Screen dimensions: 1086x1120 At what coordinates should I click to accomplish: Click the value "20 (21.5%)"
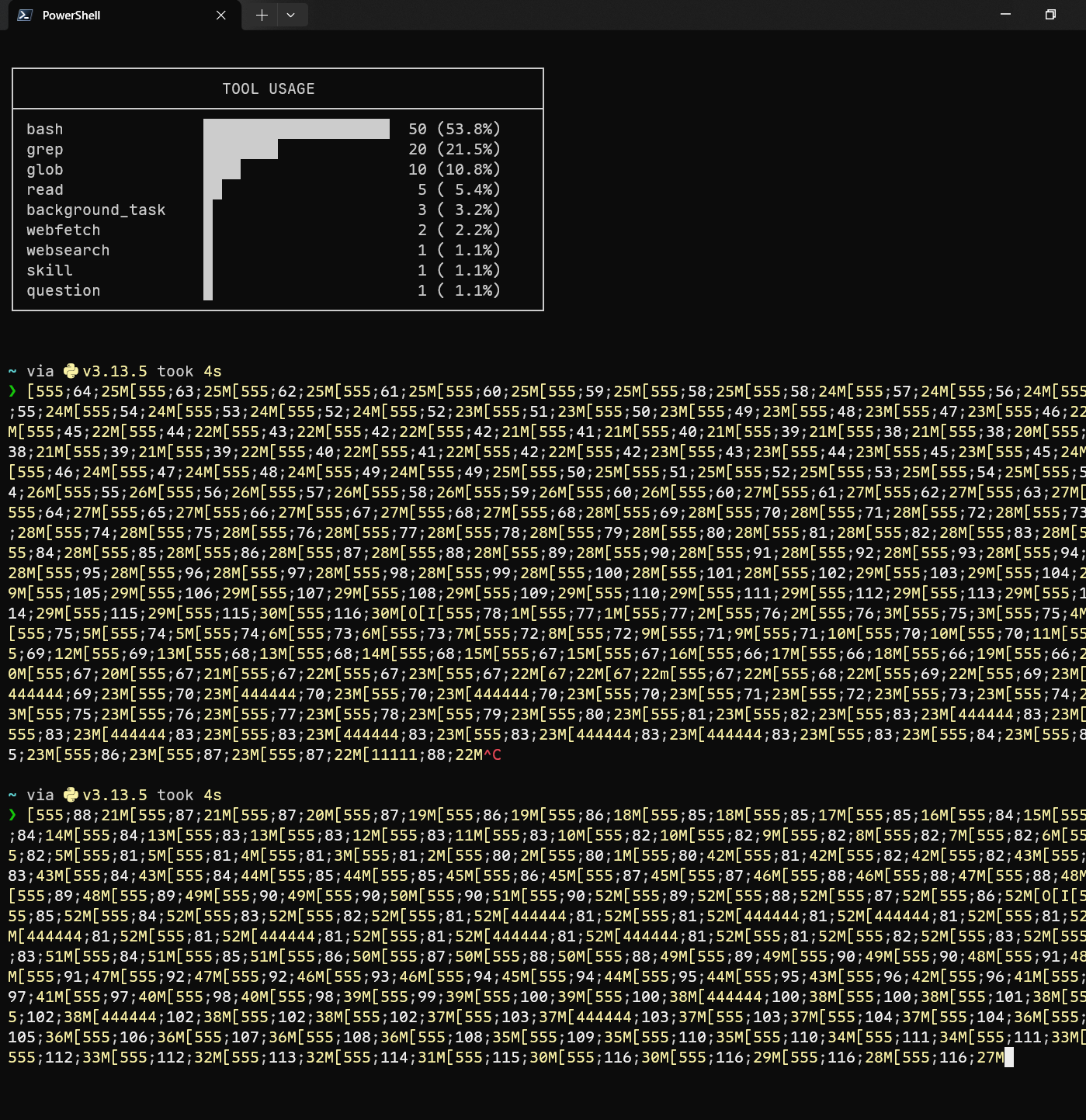455,149
